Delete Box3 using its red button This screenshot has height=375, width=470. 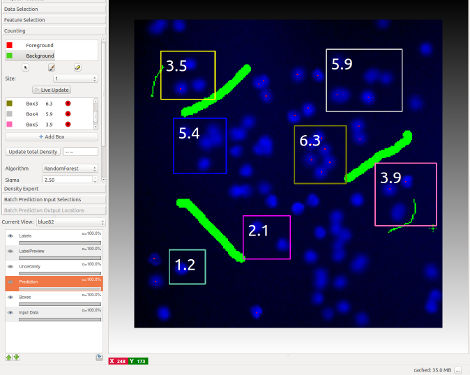(68, 104)
